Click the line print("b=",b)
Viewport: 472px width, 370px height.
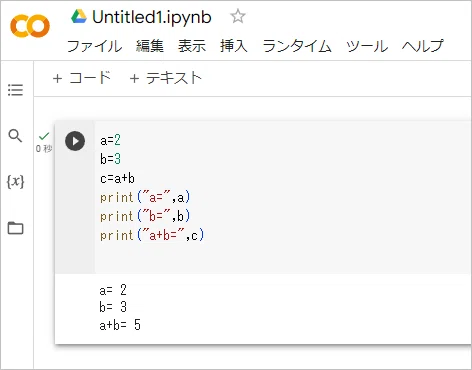click(x=145, y=216)
